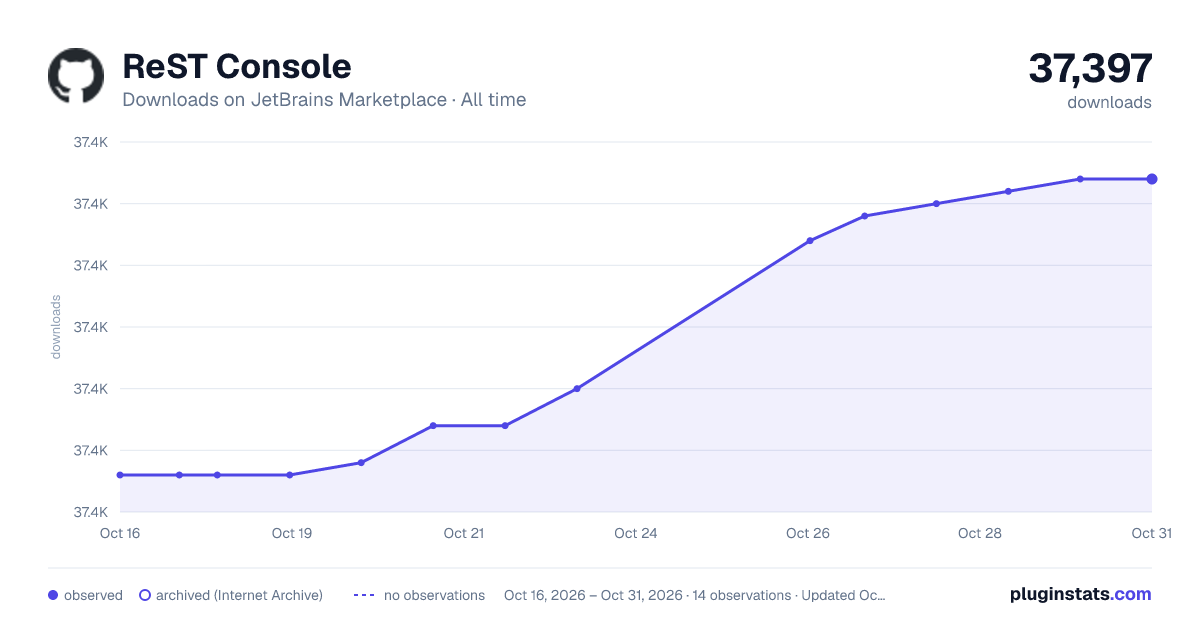The image size is (1200, 630).
Task: Click the 'Oct 26' axis label
Action: pyautogui.click(x=808, y=533)
